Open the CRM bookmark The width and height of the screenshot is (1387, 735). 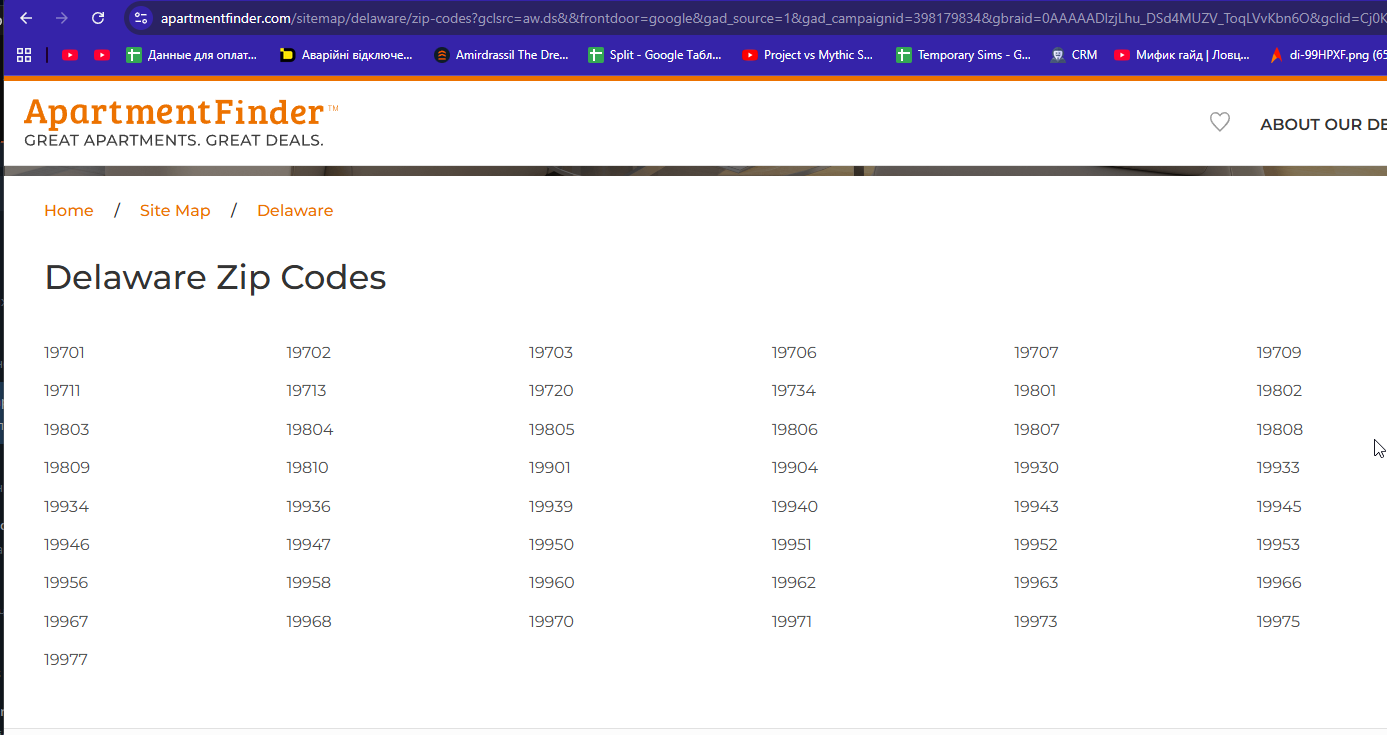(1074, 55)
